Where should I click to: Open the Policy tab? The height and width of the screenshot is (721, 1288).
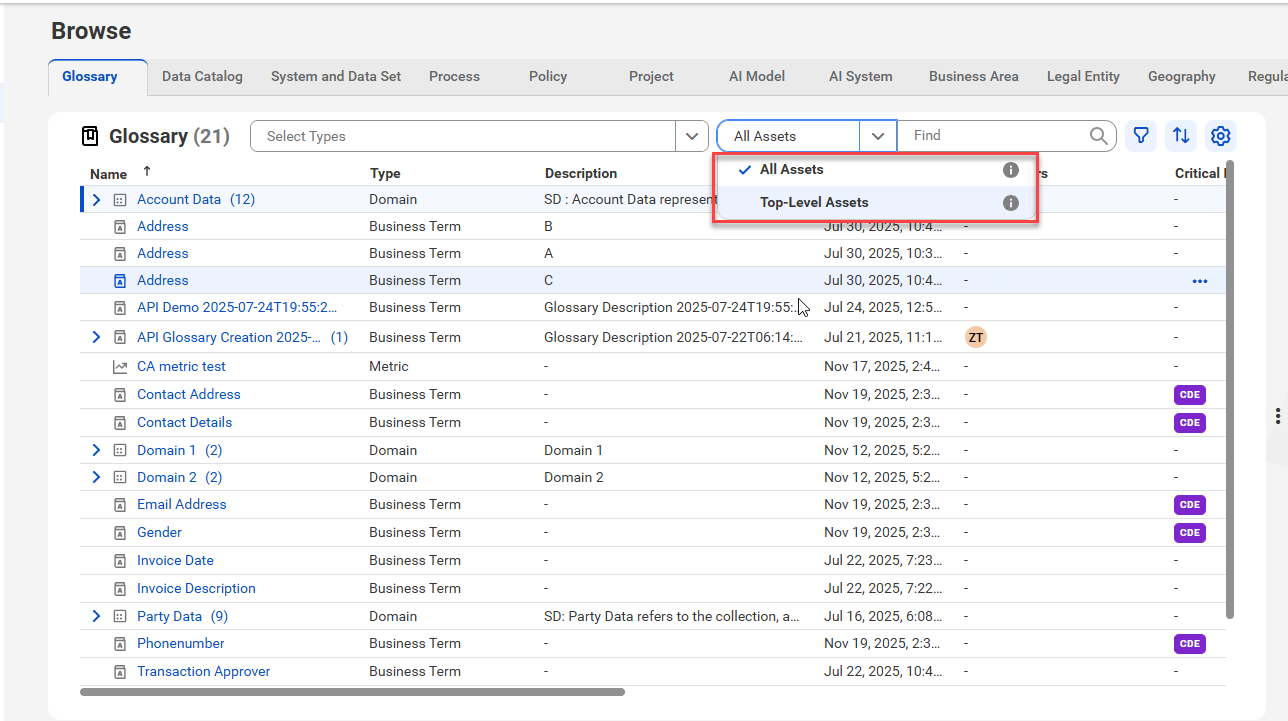click(548, 76)
